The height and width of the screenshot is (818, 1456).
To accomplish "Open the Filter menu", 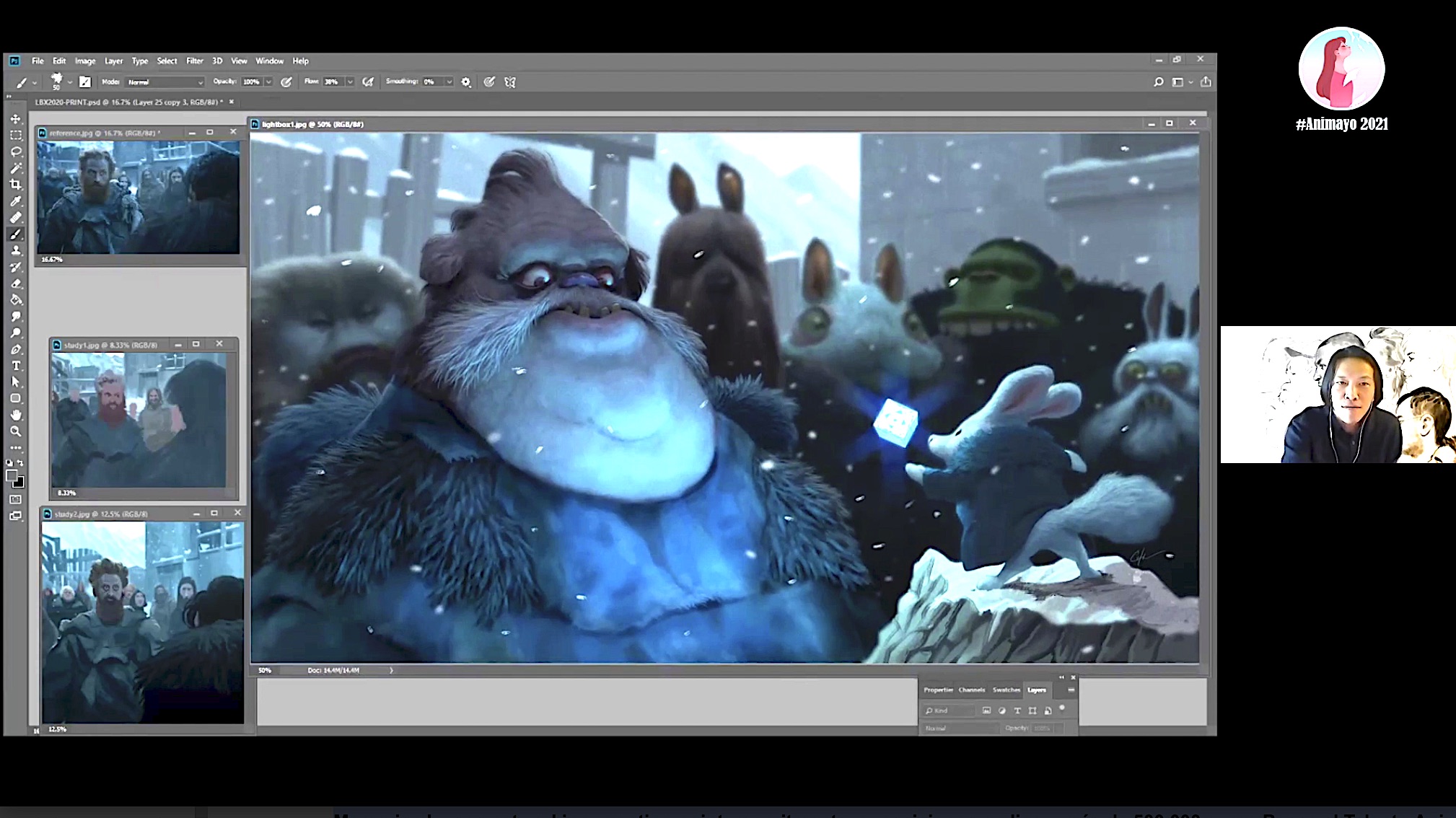I will pyautogui.click(x=195, y=61).
